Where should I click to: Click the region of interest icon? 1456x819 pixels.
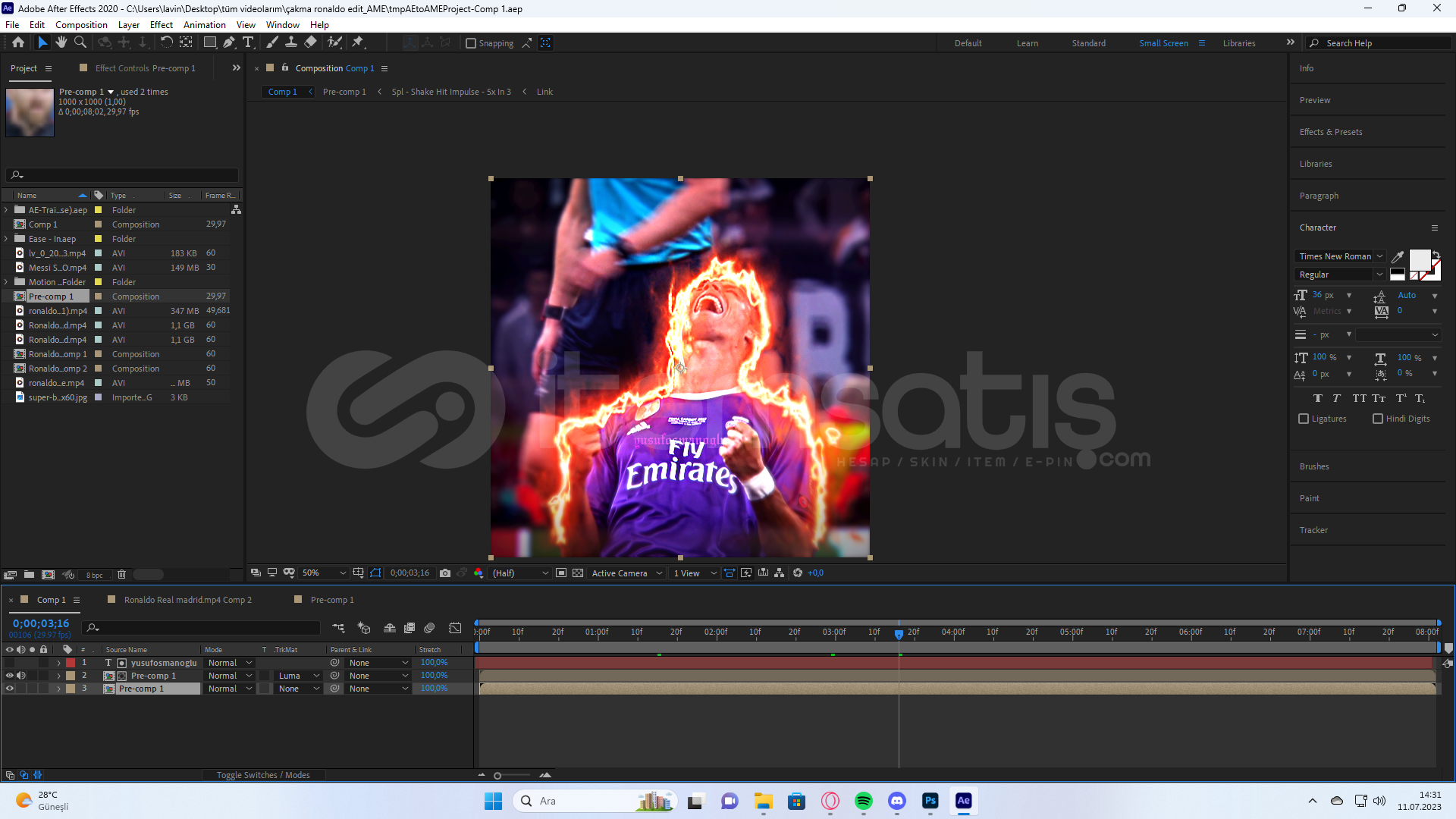click(561, 573)
